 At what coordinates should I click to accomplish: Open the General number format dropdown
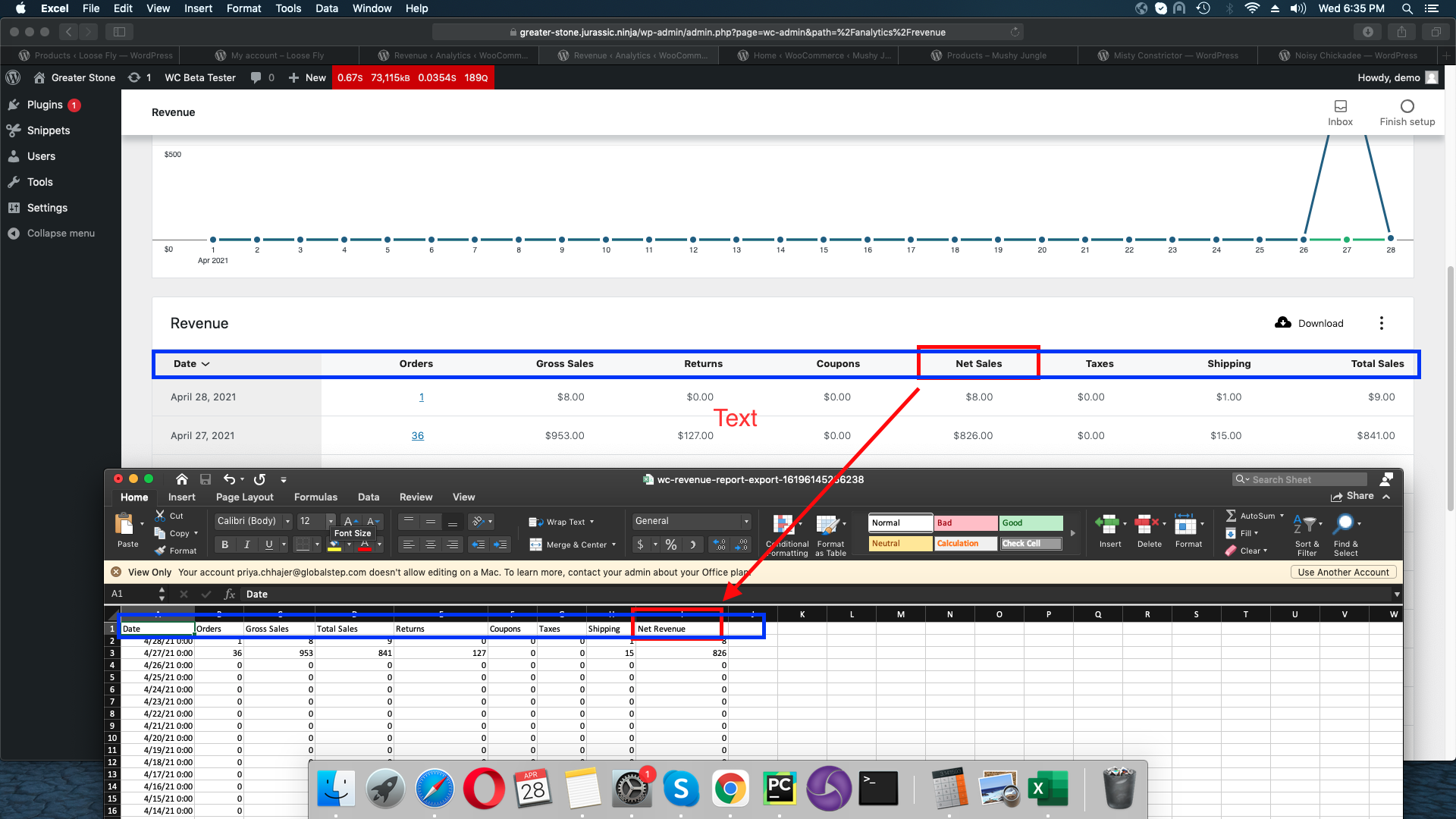click(x=746, y=521)
